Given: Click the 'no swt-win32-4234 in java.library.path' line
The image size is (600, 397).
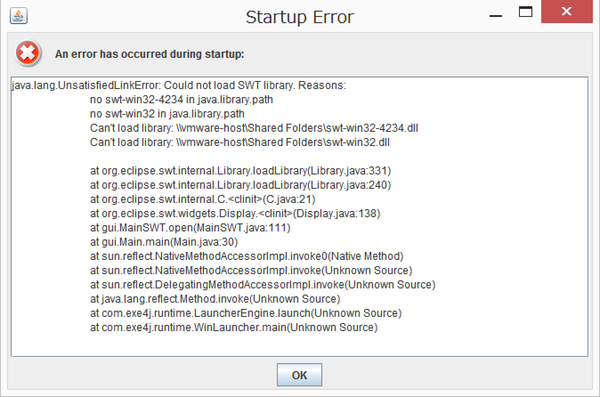Looking at the screenshot, I should coord(181,100).
